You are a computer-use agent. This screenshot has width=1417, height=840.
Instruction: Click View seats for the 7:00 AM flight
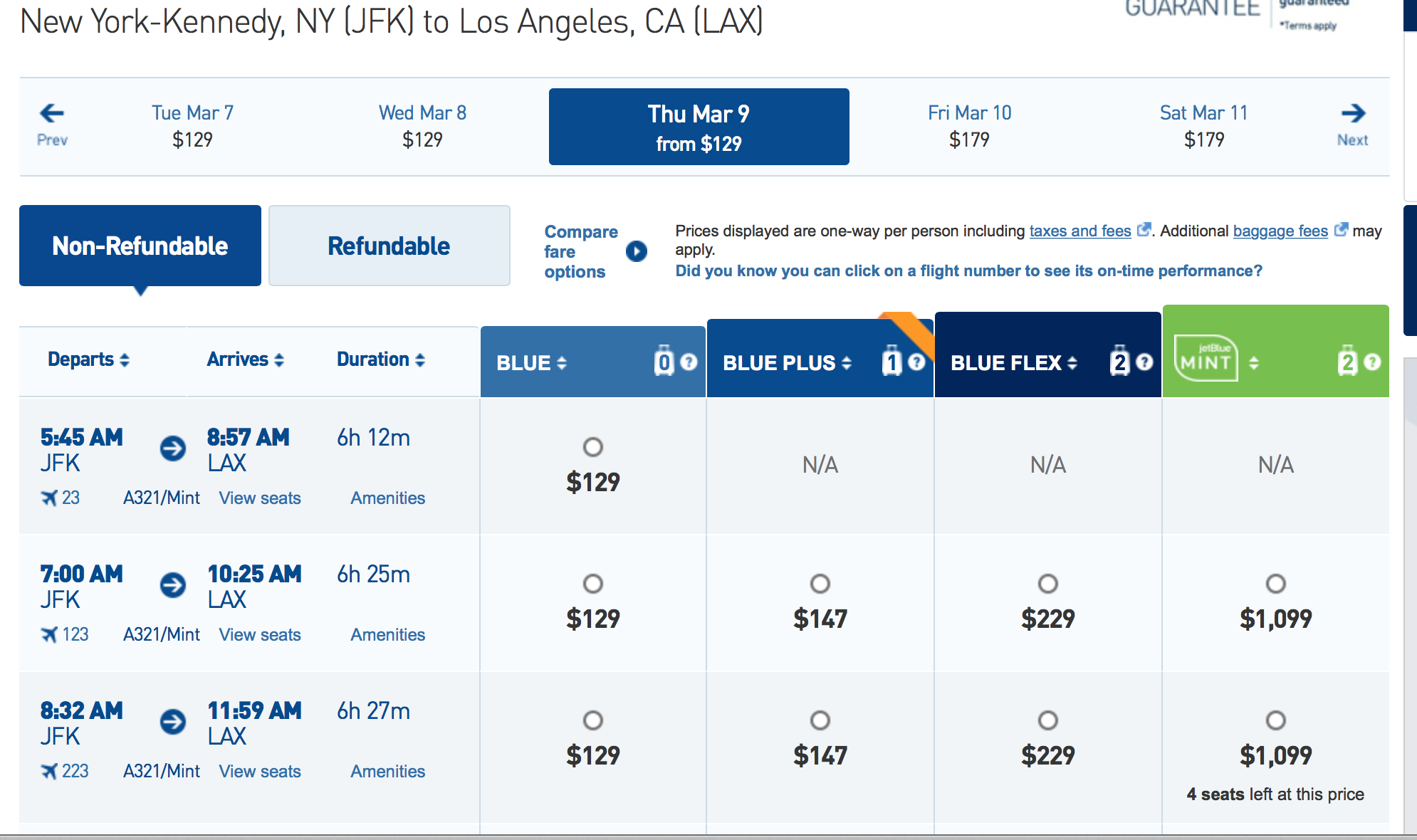(260, 635)
